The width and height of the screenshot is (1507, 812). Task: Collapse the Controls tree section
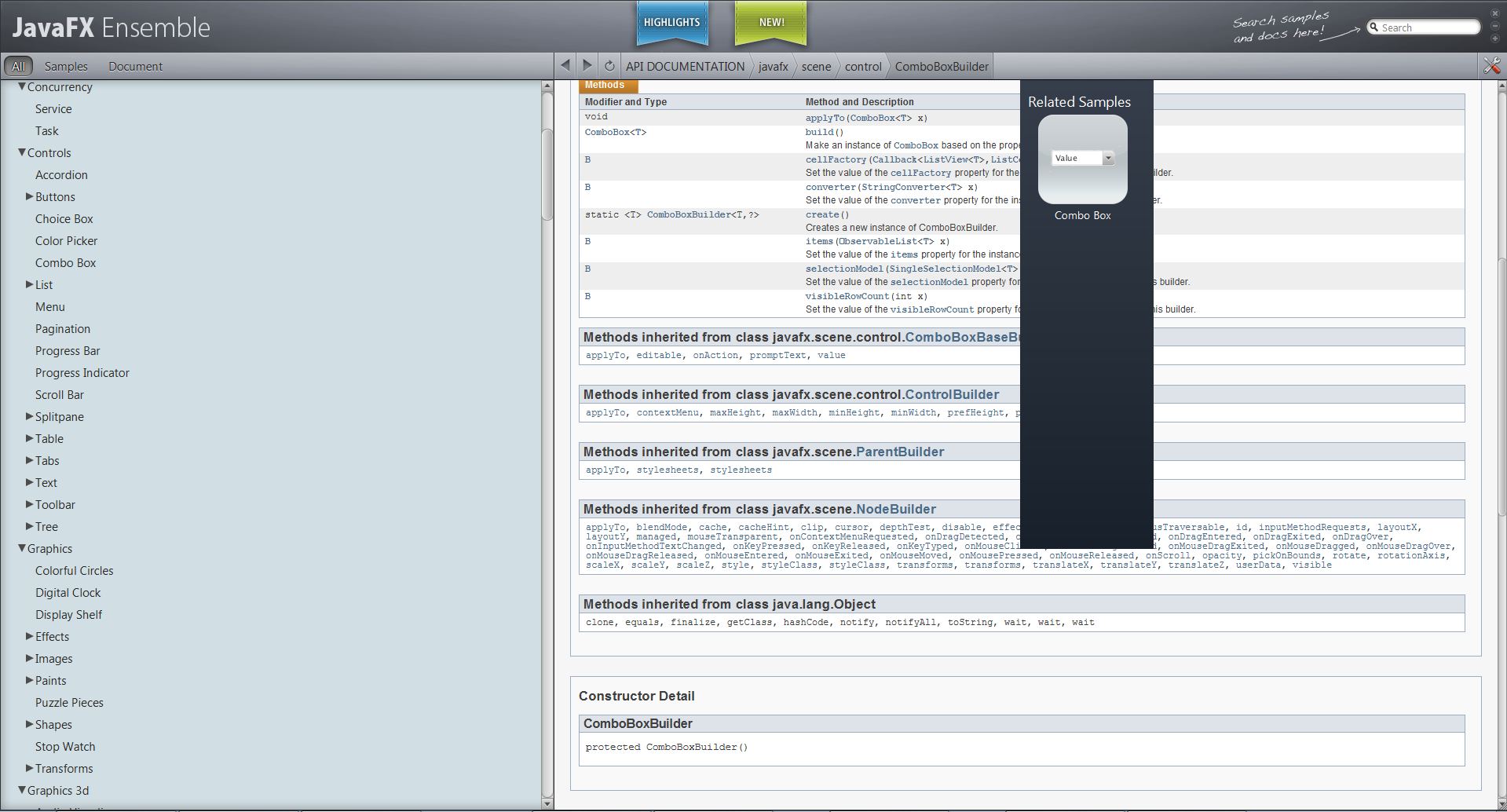(x=22, y=153)
